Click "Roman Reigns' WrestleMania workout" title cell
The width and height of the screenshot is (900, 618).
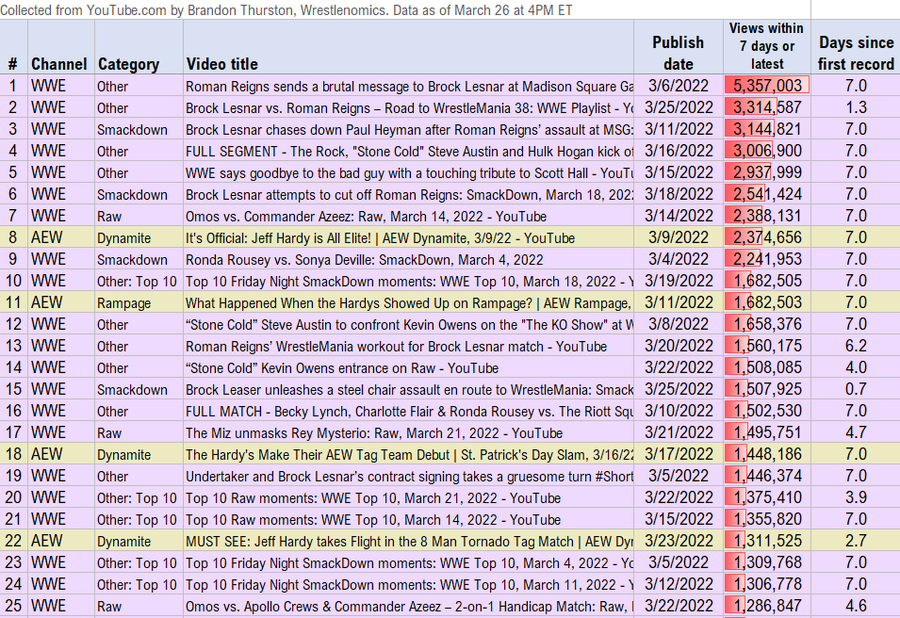tap(409, 347)
